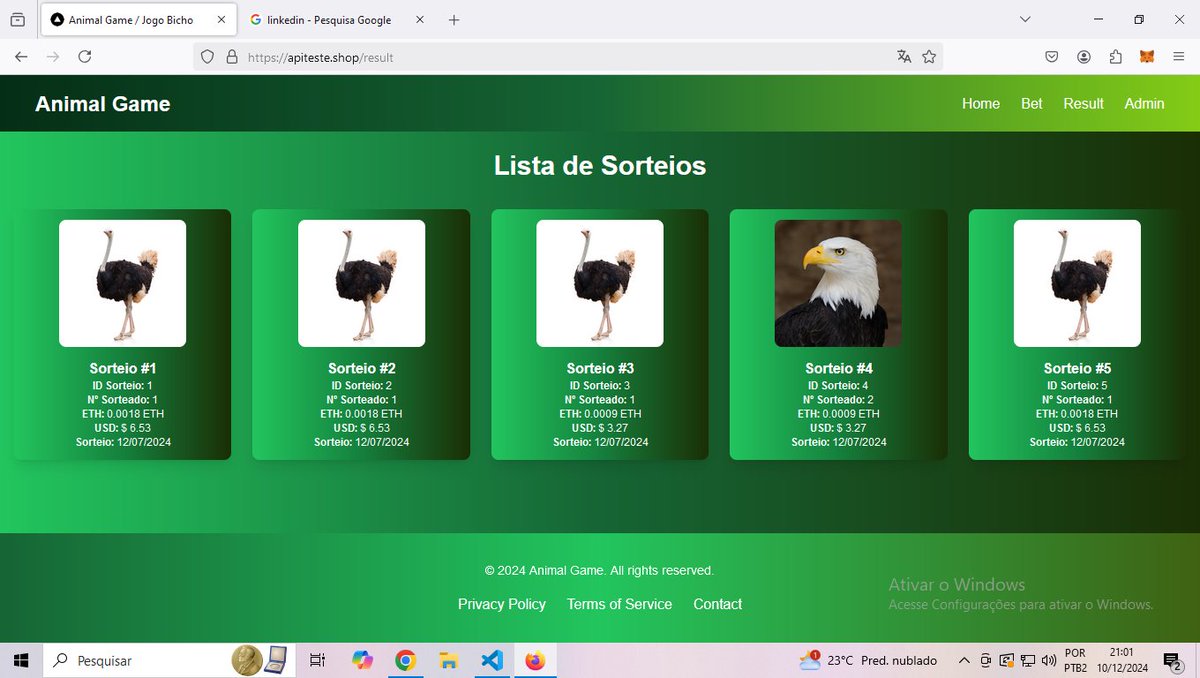Viewport: 1200px width, 678px height.
Task: Open the Firefox hamburger menu
Action: pos(1179,57)
